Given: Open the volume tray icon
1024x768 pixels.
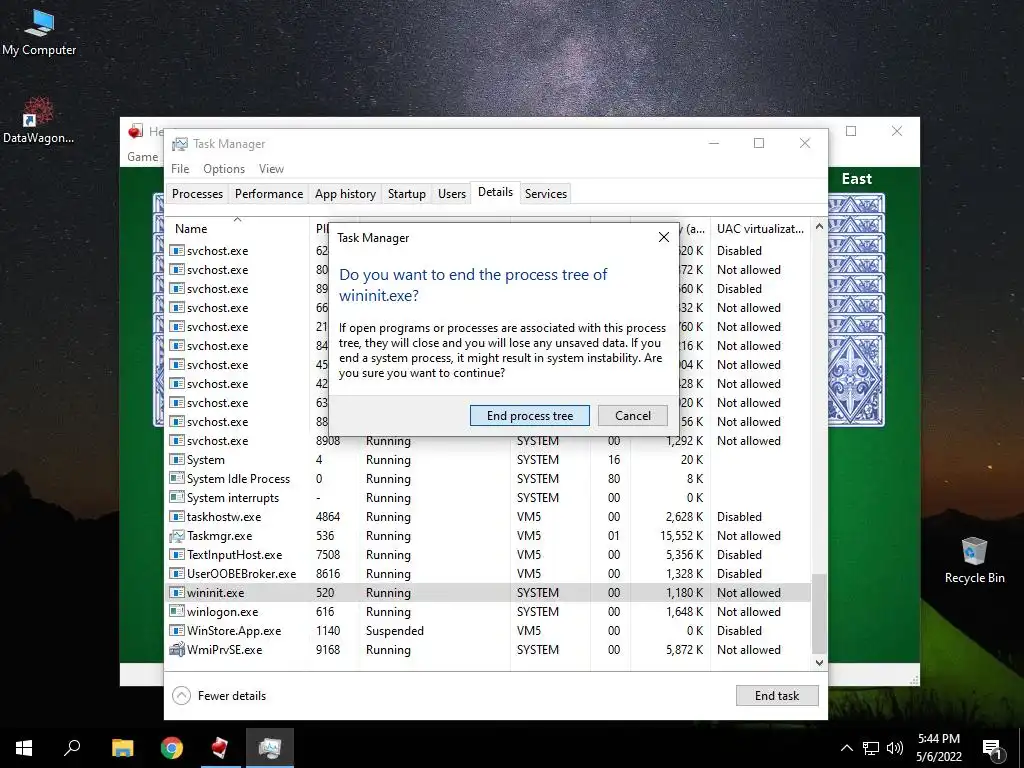Looking at the screenshot, I should pyautogui.click(x=895, y=748).
